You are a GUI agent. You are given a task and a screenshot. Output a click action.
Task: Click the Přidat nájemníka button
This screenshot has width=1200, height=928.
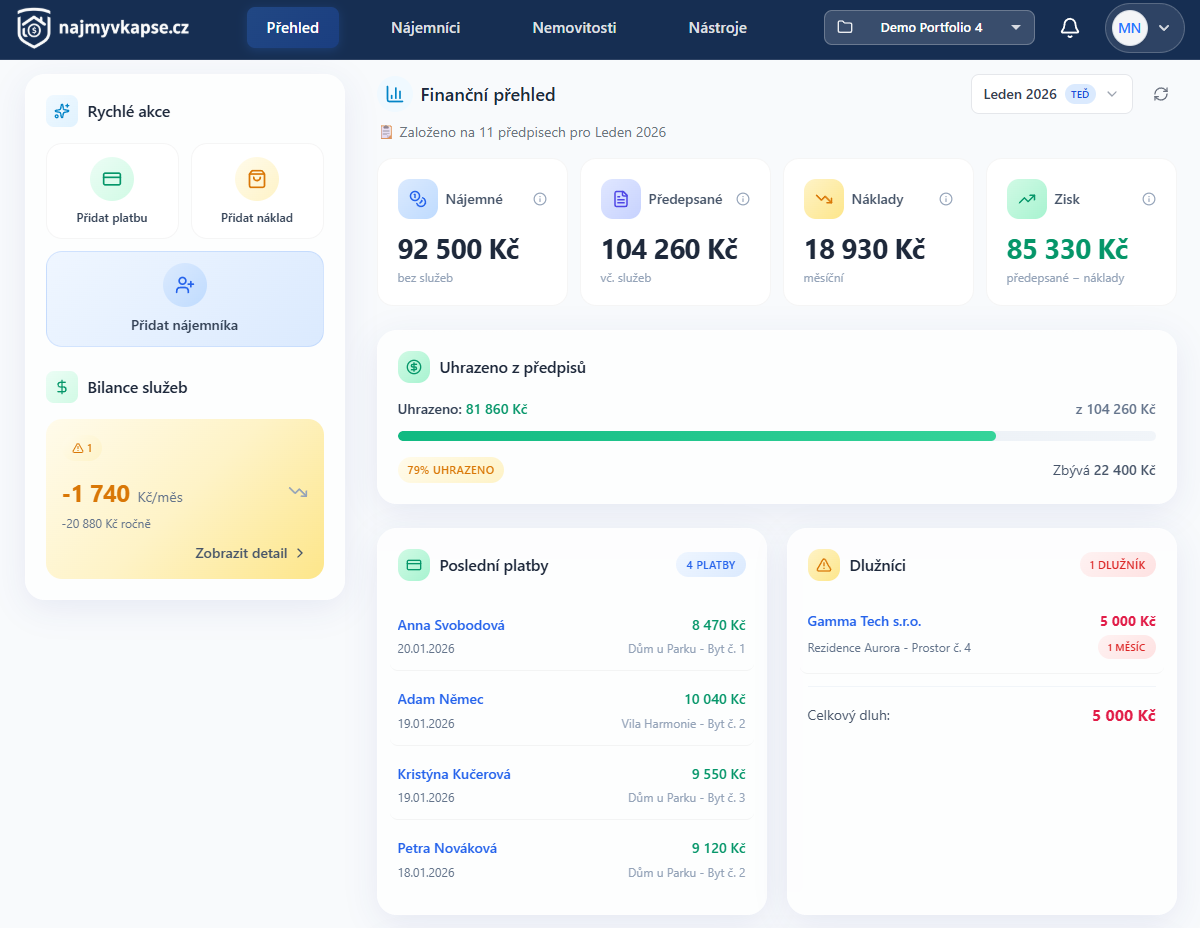(184, 299)
